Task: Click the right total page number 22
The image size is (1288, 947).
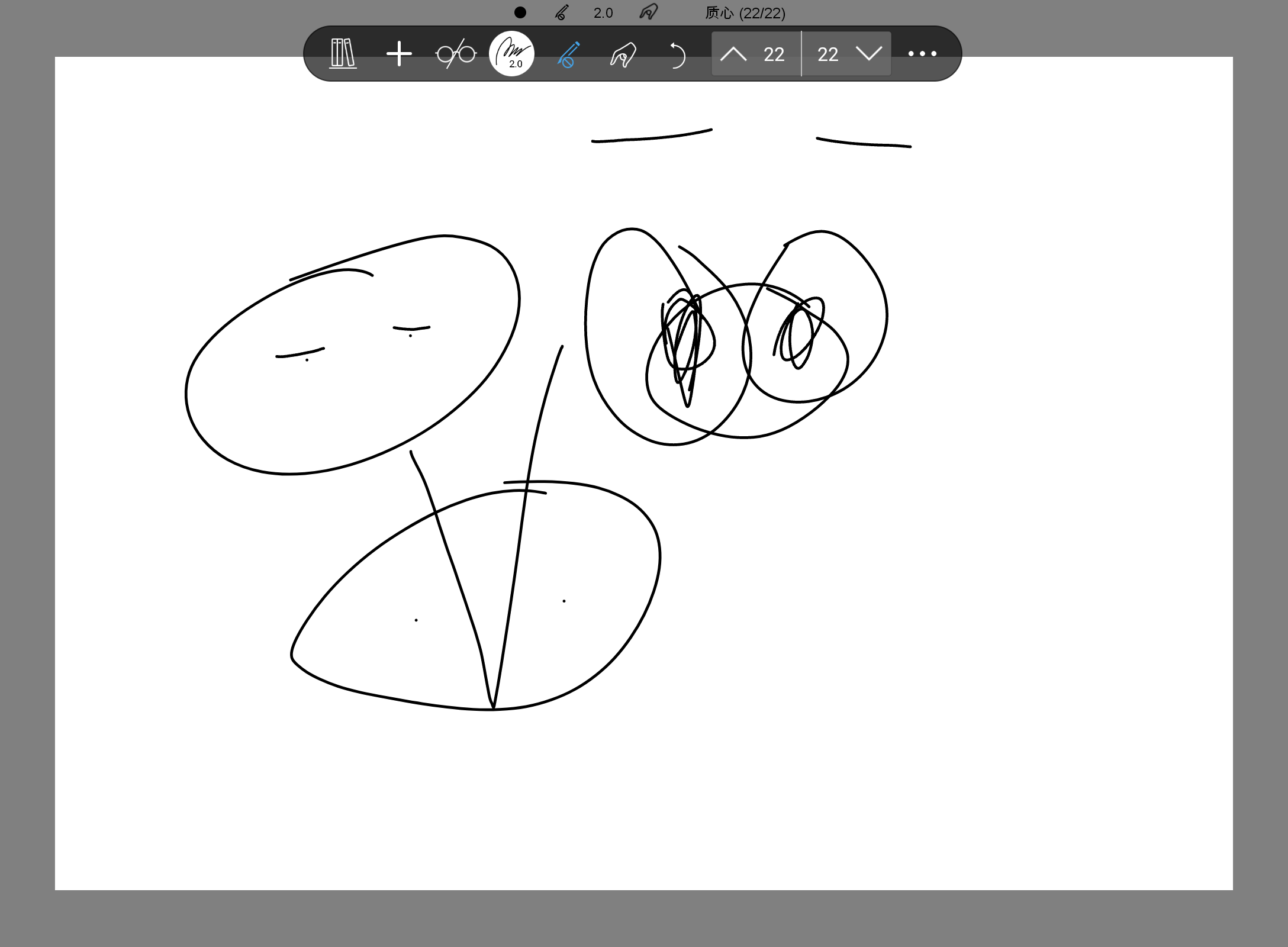Action: [827, 54]
